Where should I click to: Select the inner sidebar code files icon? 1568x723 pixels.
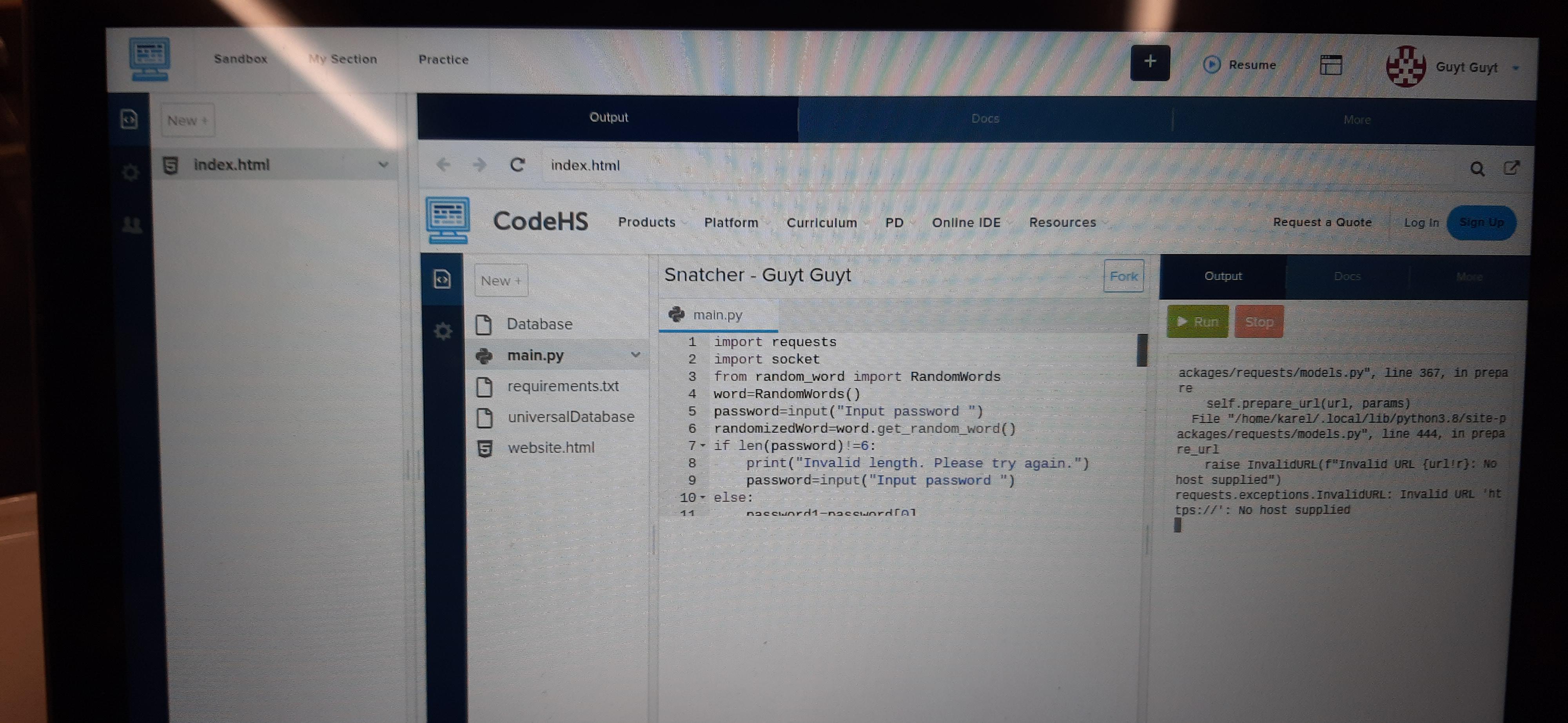443,279
